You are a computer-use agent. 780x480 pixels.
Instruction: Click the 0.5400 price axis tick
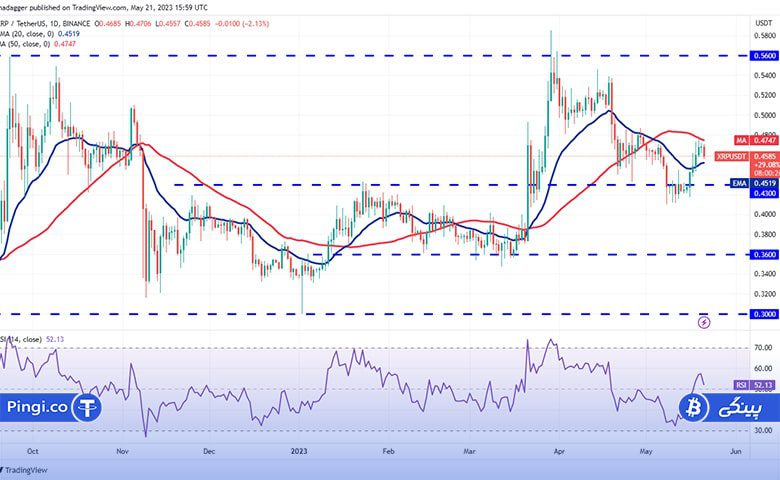point(765,75)
